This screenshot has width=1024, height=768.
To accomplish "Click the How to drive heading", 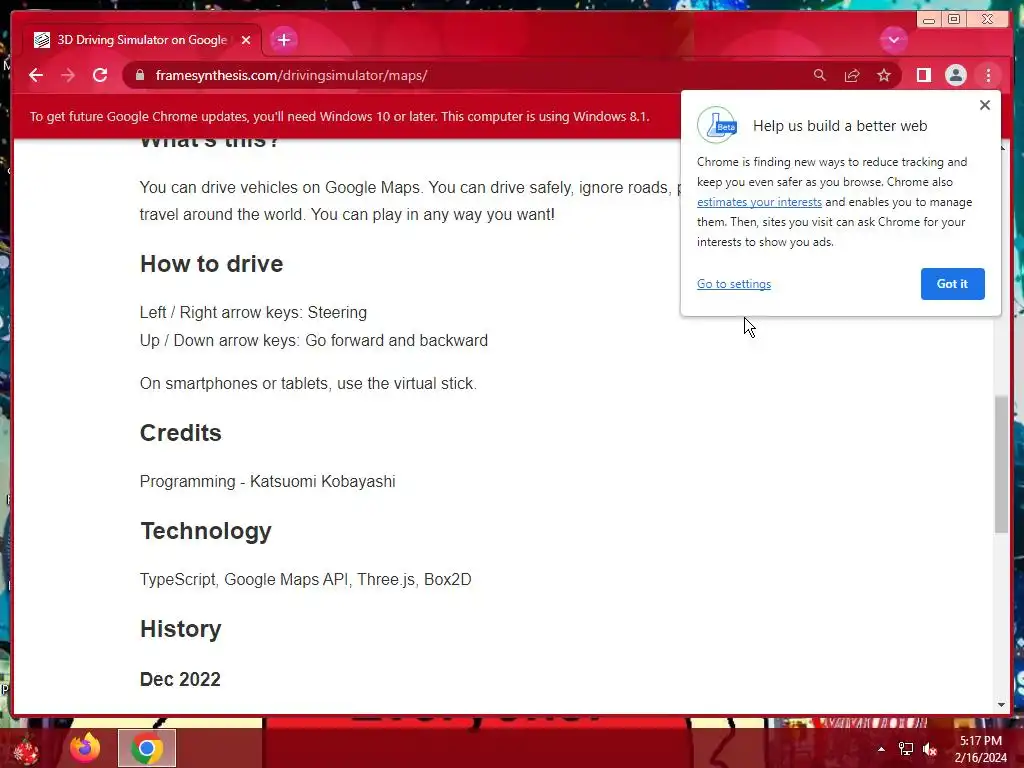I will [x=212, y=264].
